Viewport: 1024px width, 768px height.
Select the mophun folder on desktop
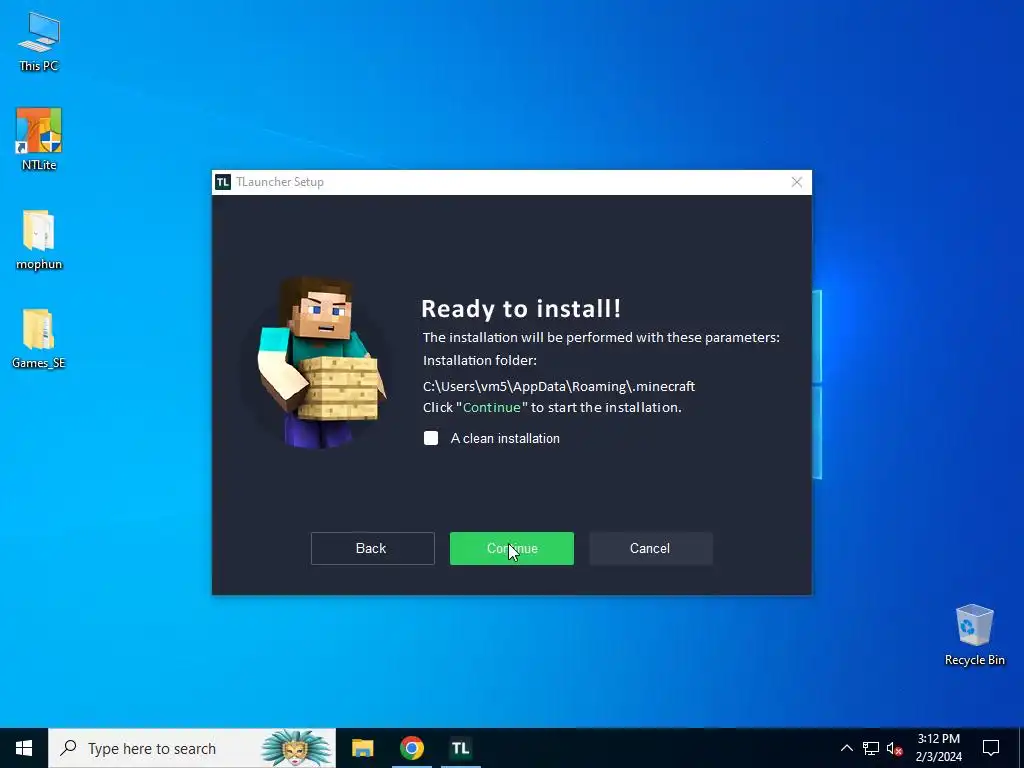click(39, 239)
